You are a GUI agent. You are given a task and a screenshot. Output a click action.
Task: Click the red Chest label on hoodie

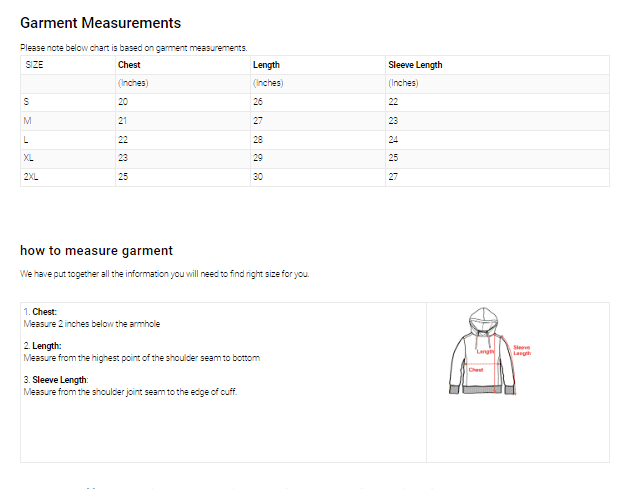476,370
